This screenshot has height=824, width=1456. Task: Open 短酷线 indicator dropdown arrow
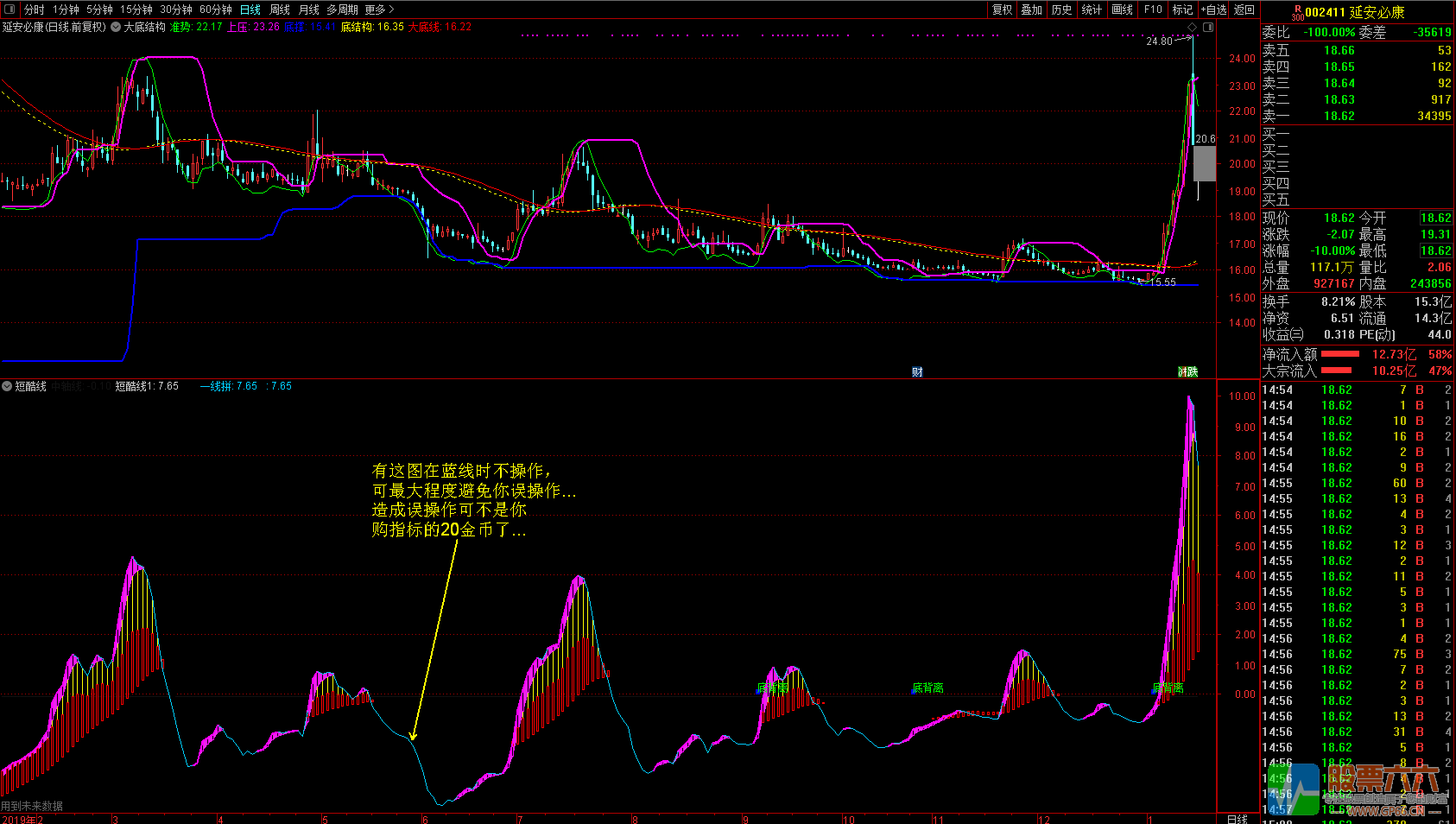[x=7, y=386]
